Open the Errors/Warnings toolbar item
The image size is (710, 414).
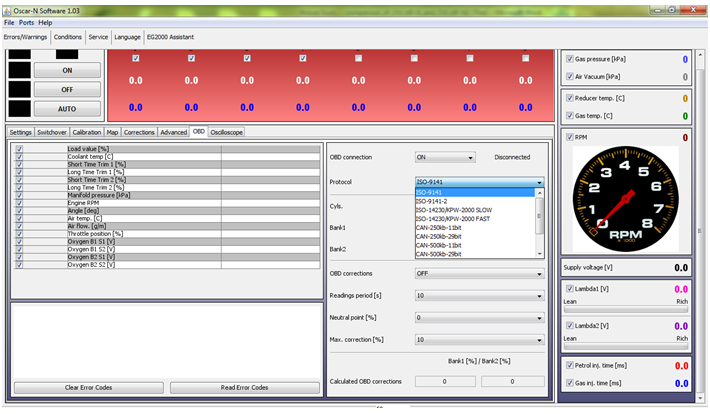click(x=25, y=37)
